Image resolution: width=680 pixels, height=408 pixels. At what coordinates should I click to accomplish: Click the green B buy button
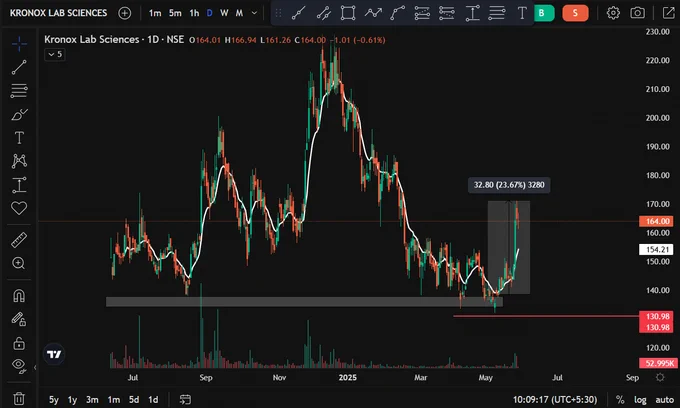544,13
